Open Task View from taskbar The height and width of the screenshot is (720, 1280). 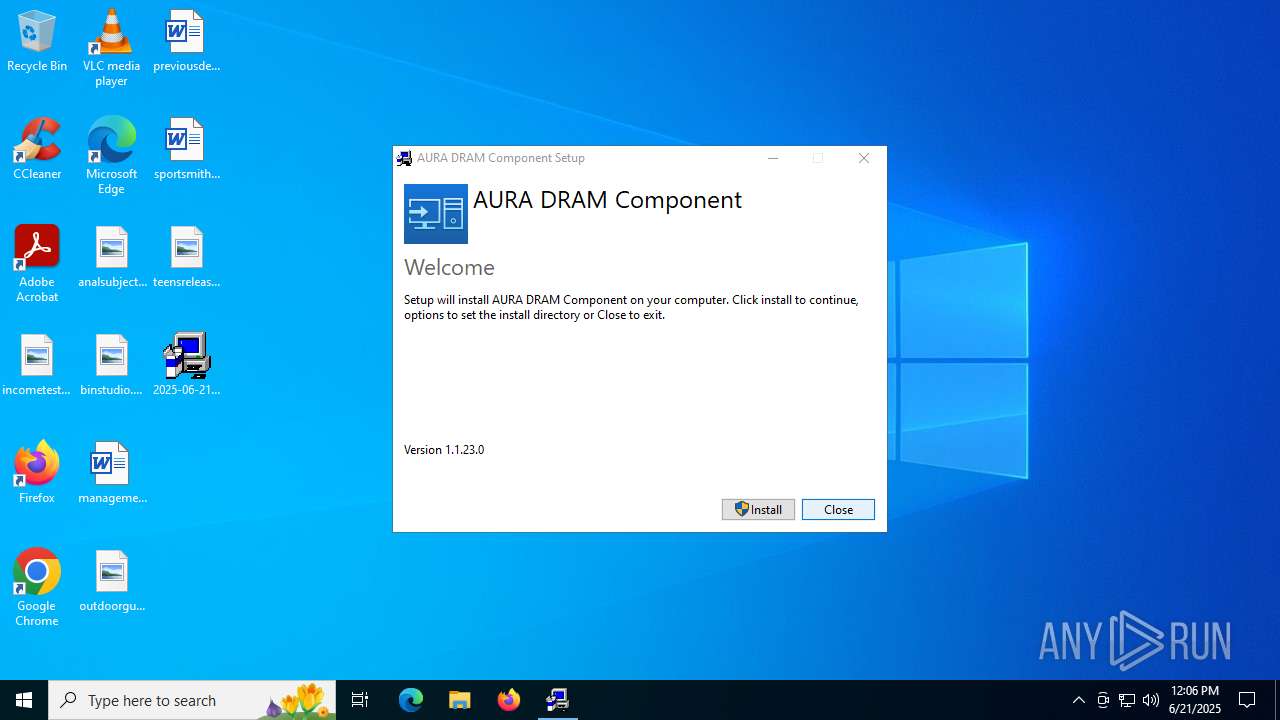(360, 700)
